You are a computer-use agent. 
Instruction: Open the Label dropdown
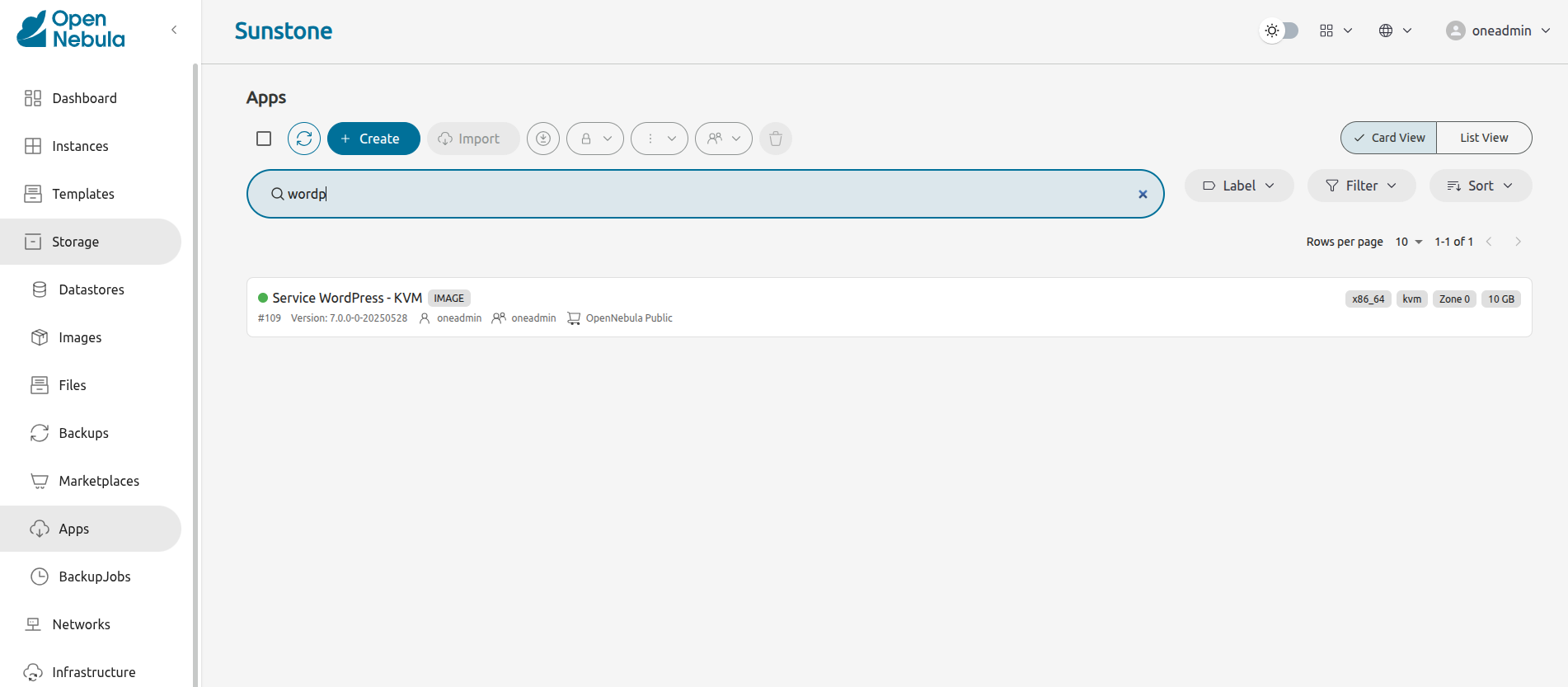1239,186
